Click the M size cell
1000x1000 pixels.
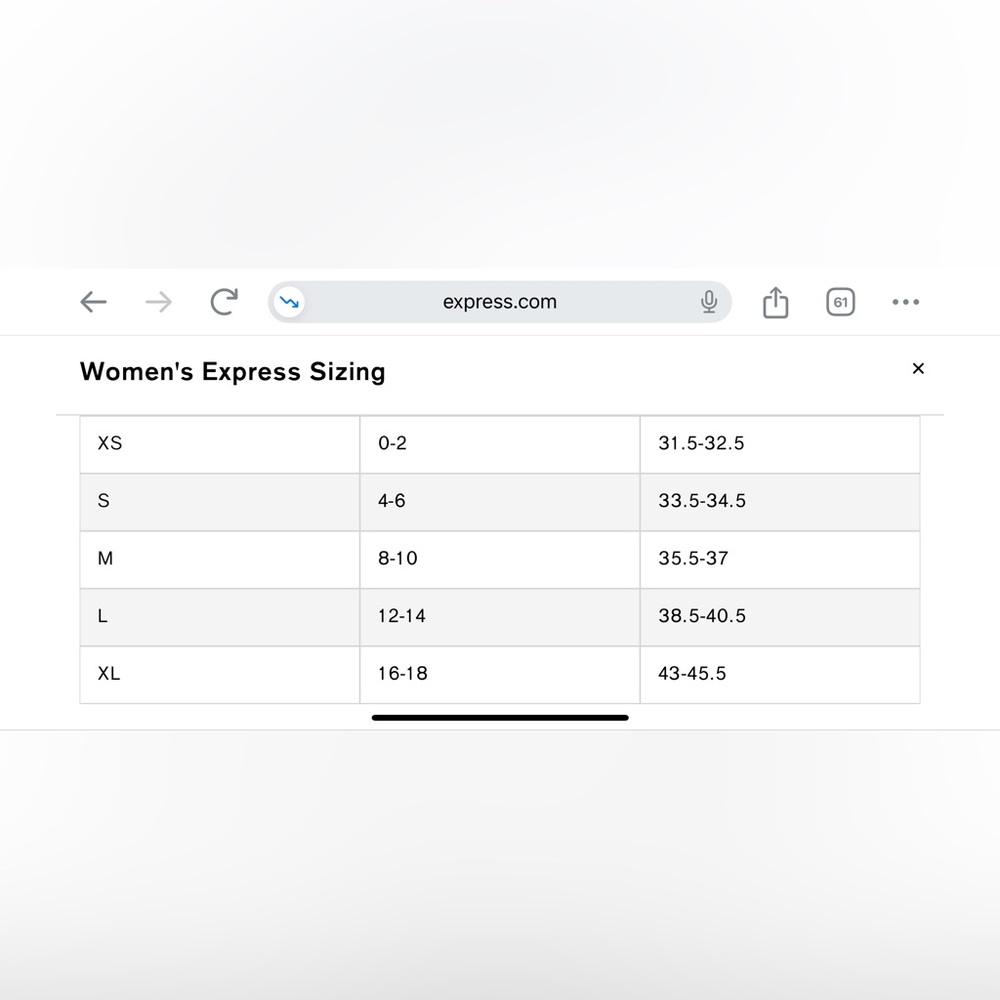tap(220, 559)
